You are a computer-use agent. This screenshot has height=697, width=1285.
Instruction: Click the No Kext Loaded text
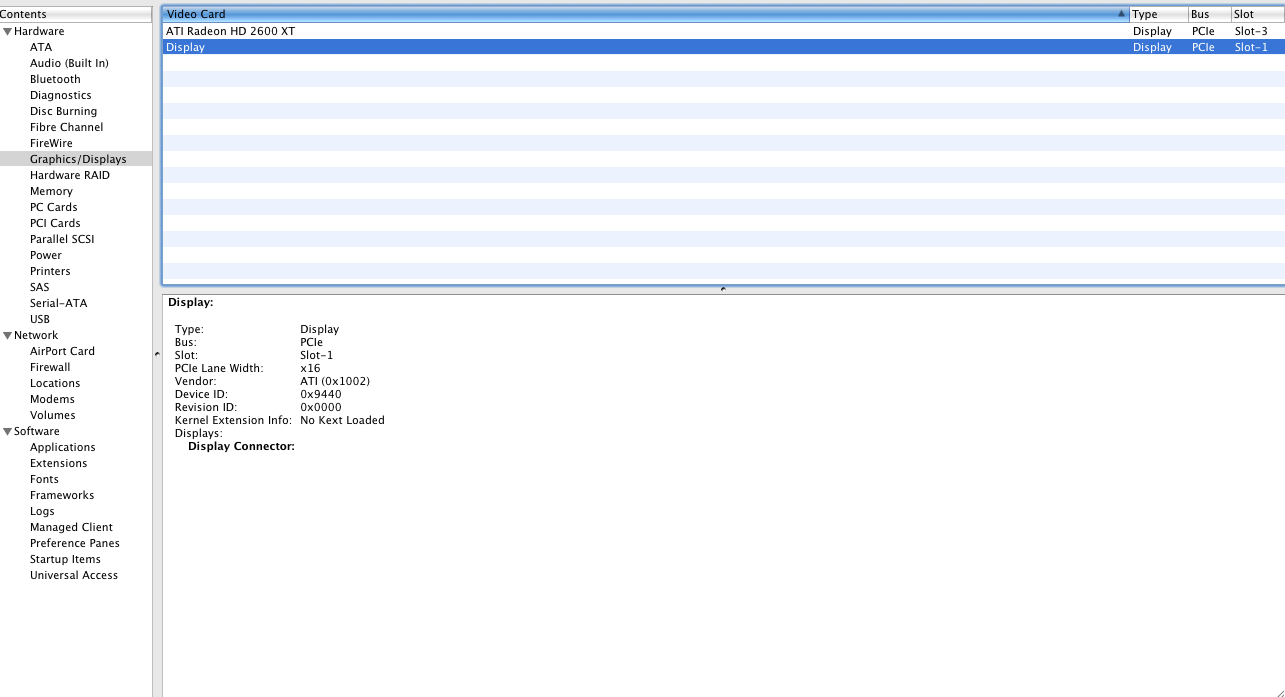[342, 420]
